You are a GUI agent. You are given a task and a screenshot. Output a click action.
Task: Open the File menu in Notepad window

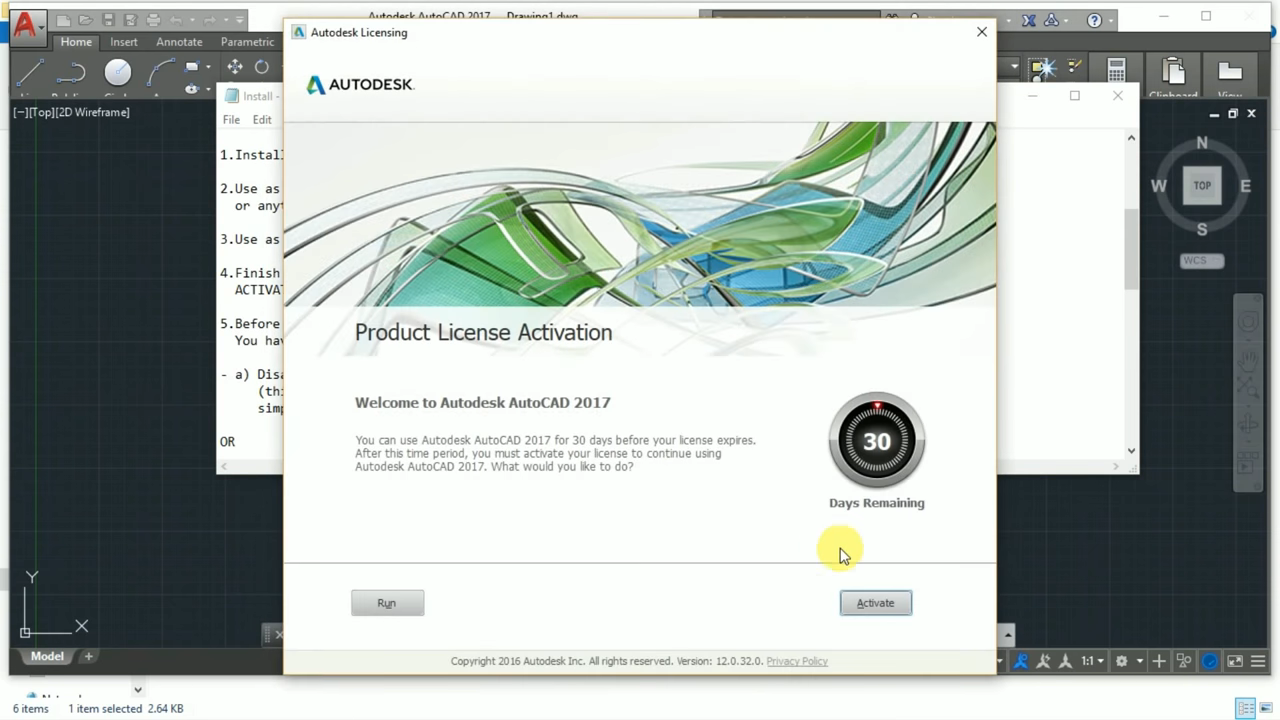pos(231,120)
